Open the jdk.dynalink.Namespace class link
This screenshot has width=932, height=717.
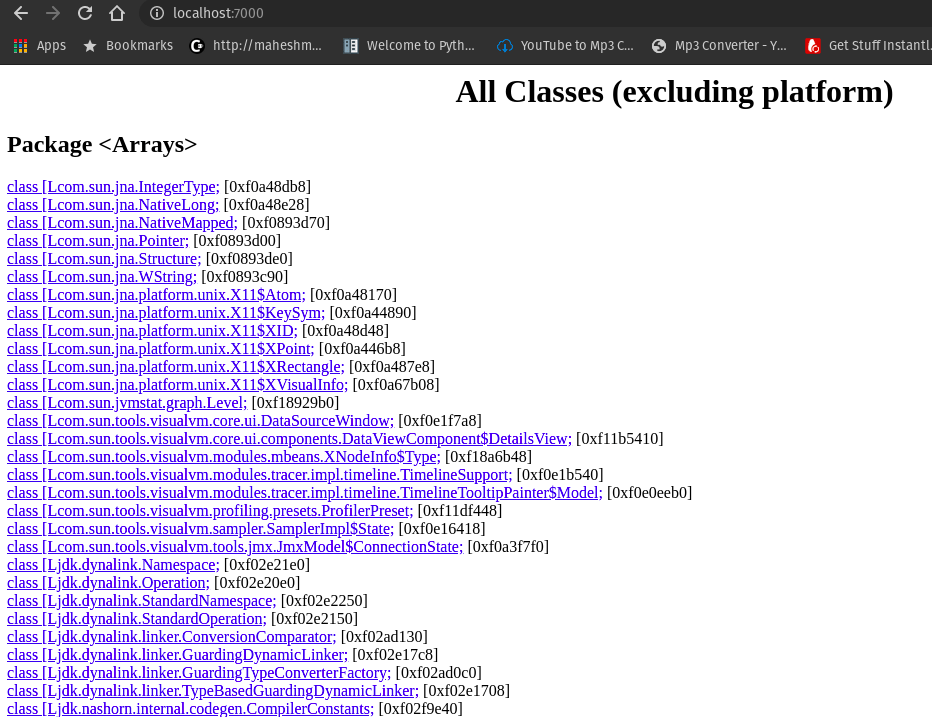tap(111, 564)
